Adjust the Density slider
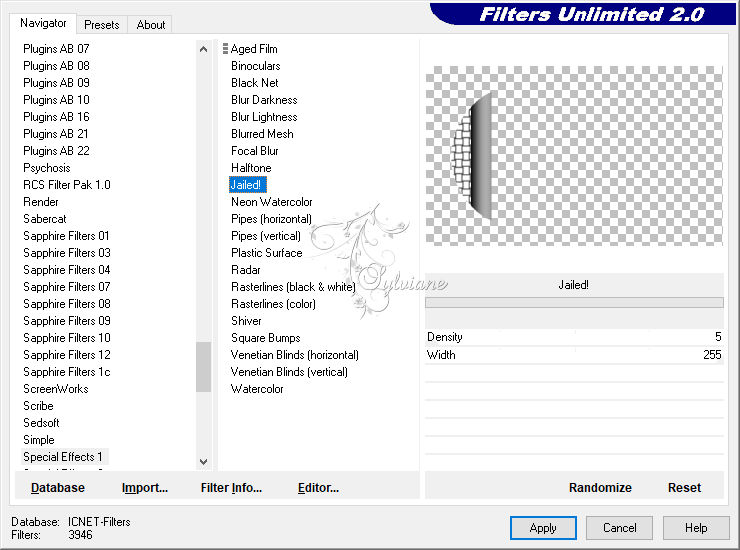 pyautogui.click(x=574, y=337)
